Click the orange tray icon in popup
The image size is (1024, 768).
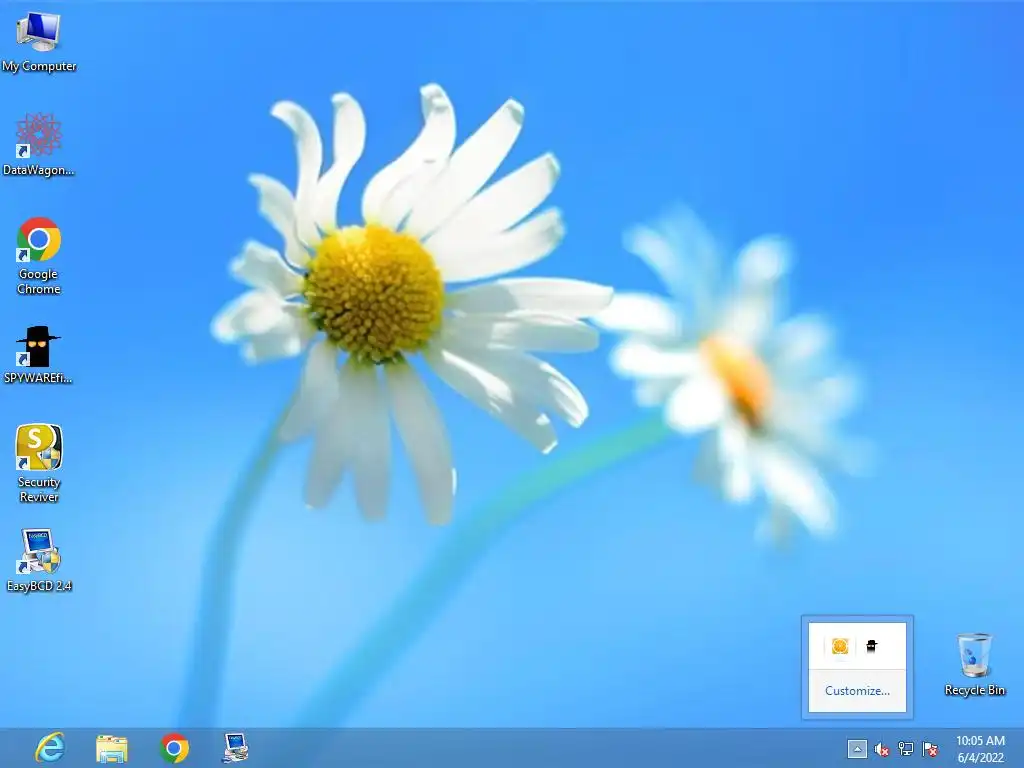pos(840,646)
